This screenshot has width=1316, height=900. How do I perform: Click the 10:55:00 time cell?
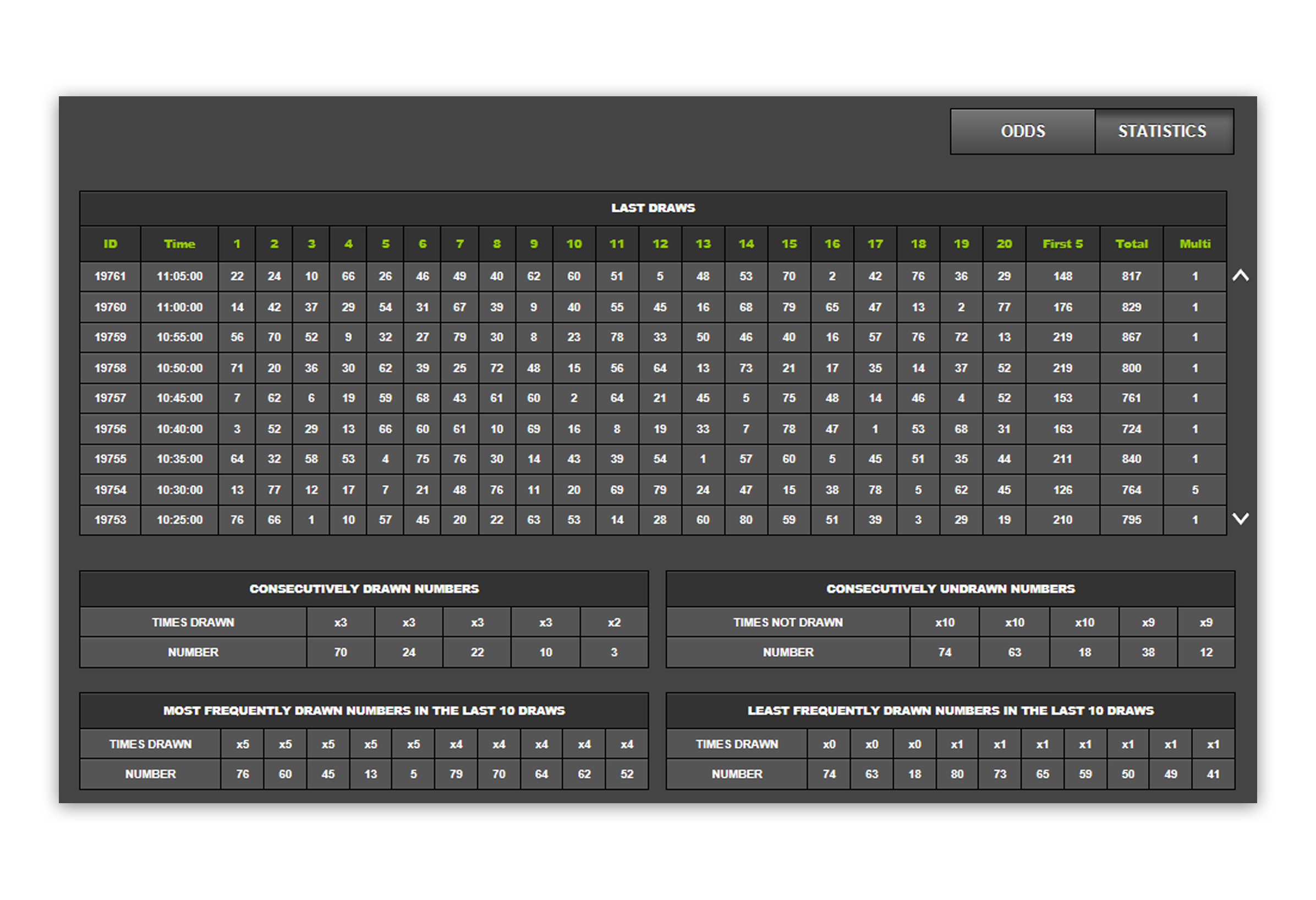pyautogui.click(x=179, y=337)
